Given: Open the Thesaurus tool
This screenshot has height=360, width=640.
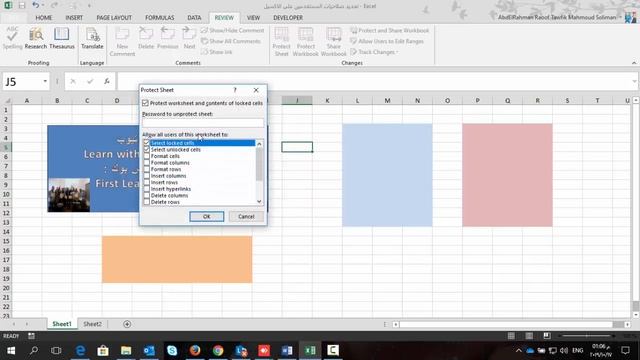Looking at the screenshot, I should (x=62, y=38).
